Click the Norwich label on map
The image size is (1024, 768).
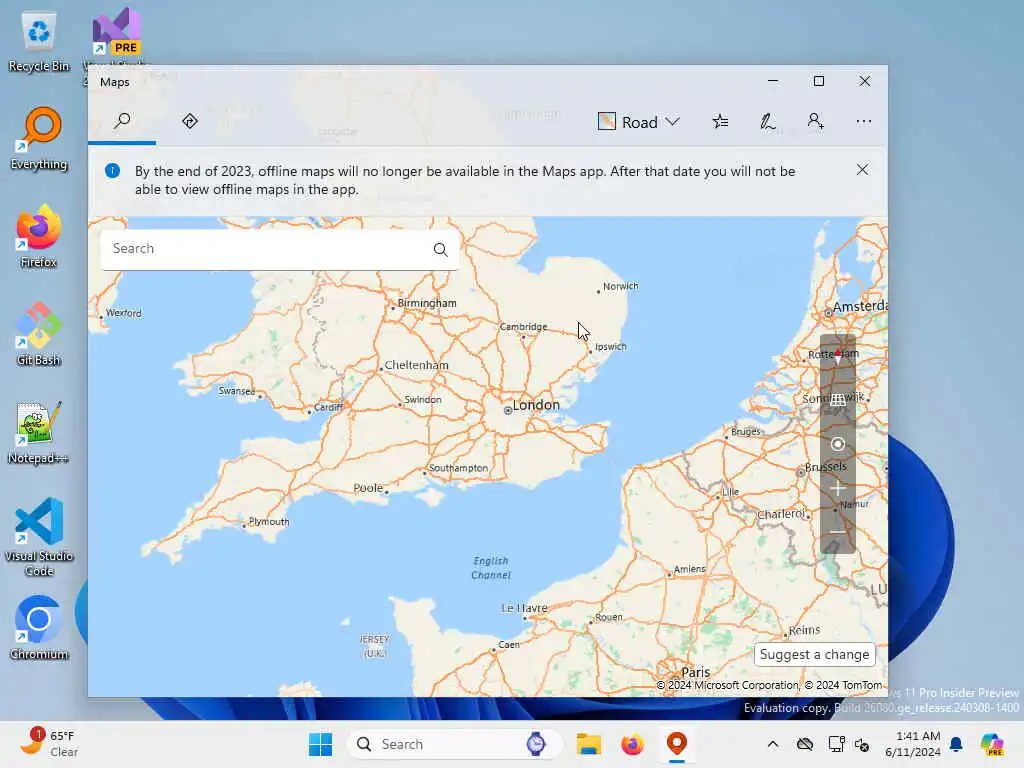[x=620, y=286]
